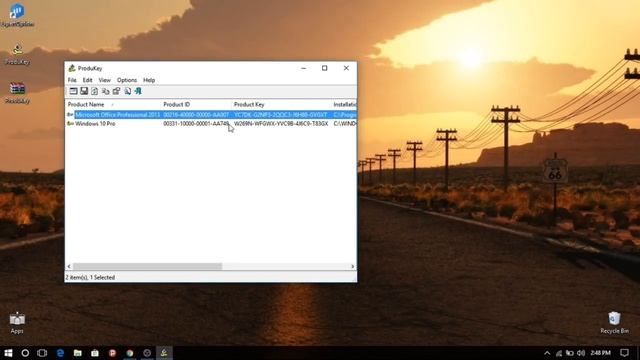Open the Action Center notifications icon
Viewport: 640px width, 360px height.
pyautogui.click(x=624, y=353)
